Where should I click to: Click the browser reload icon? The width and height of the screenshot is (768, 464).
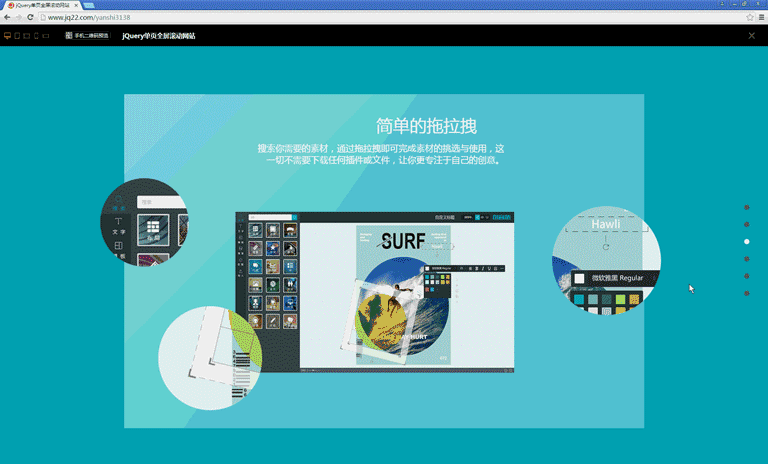pos(30,17)
